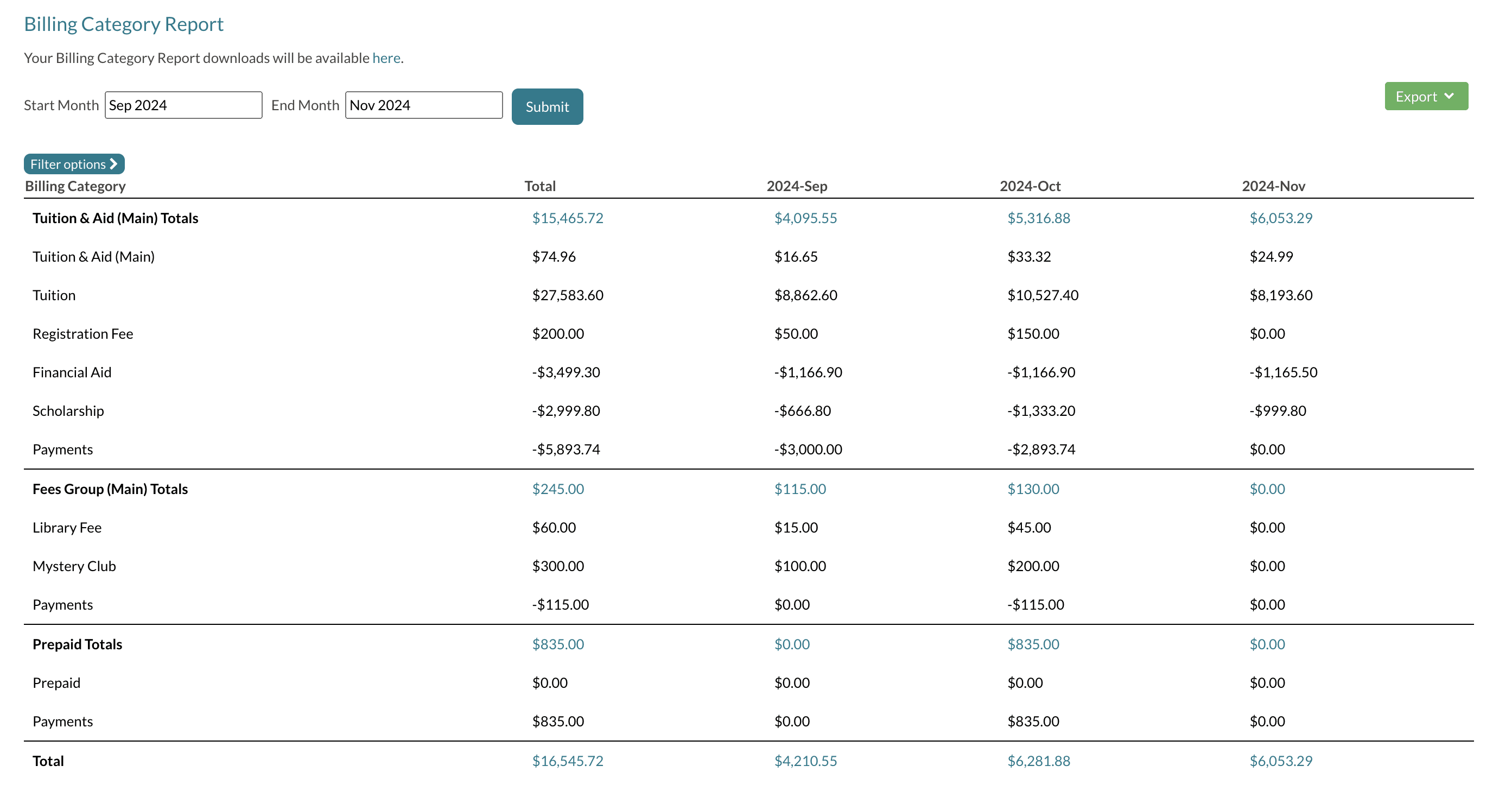
Task: Click Fees Group September amount $115.00
Action: [x=799, y=489]
